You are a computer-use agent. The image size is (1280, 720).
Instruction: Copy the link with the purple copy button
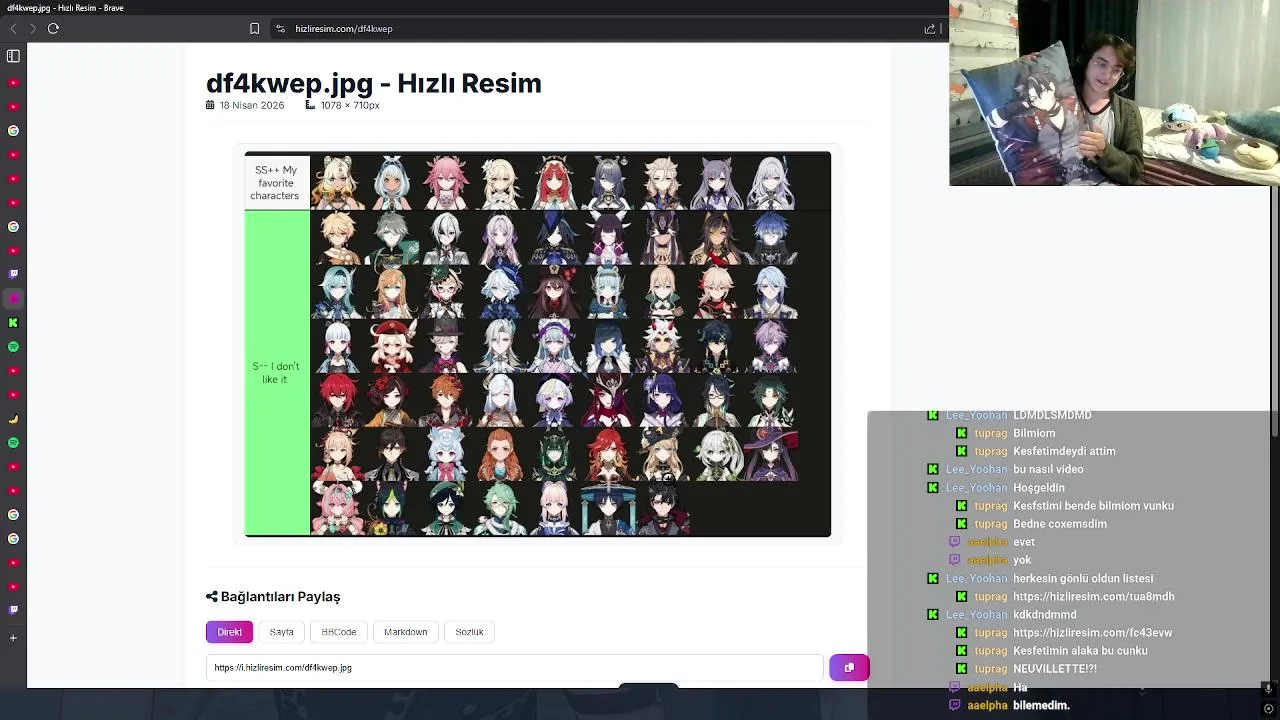849,667
